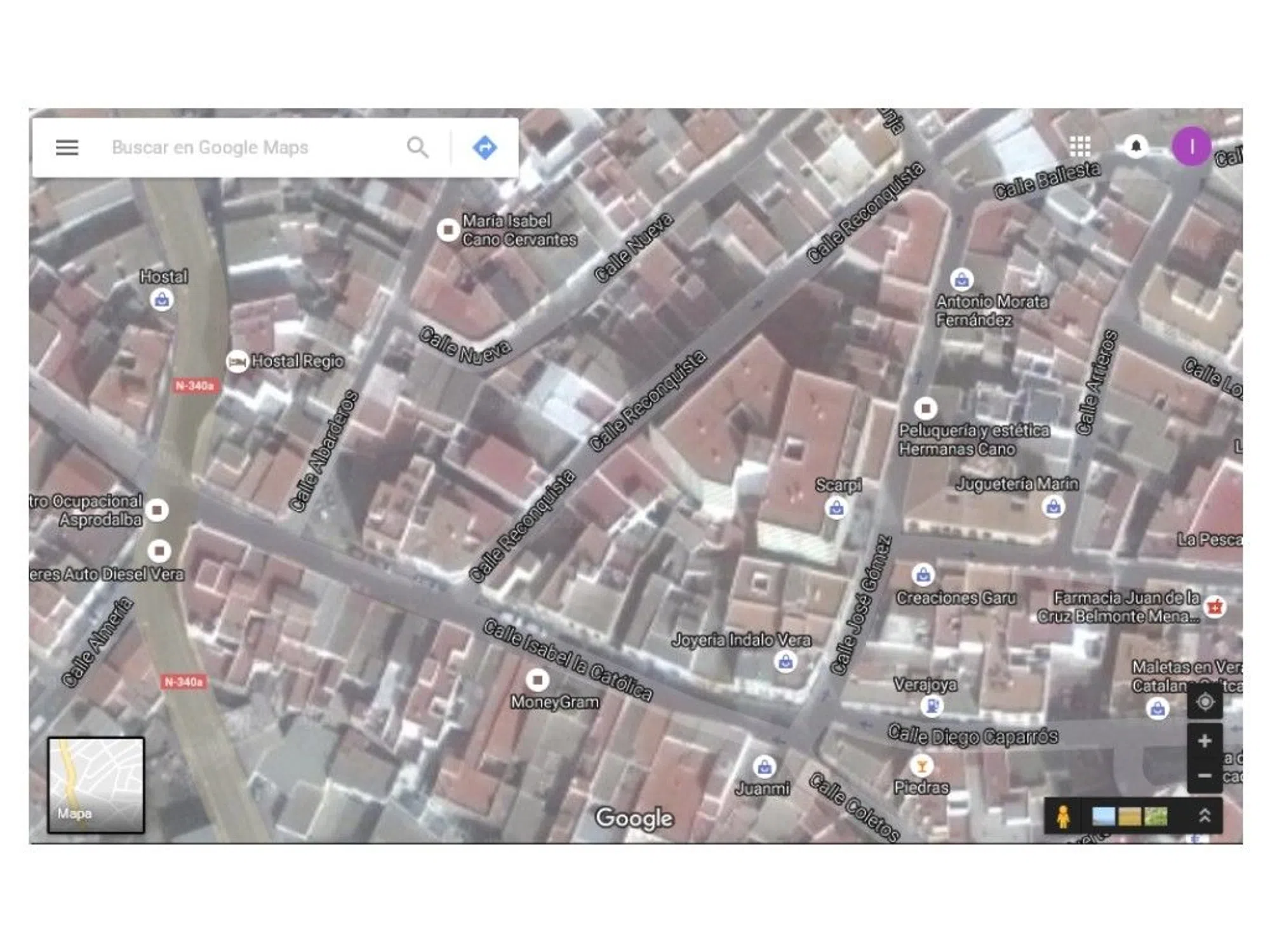Viewport: 1270px width, 952px height.
Task: Expand the imagery bar with double chevron
Action: pos(1205,816)
